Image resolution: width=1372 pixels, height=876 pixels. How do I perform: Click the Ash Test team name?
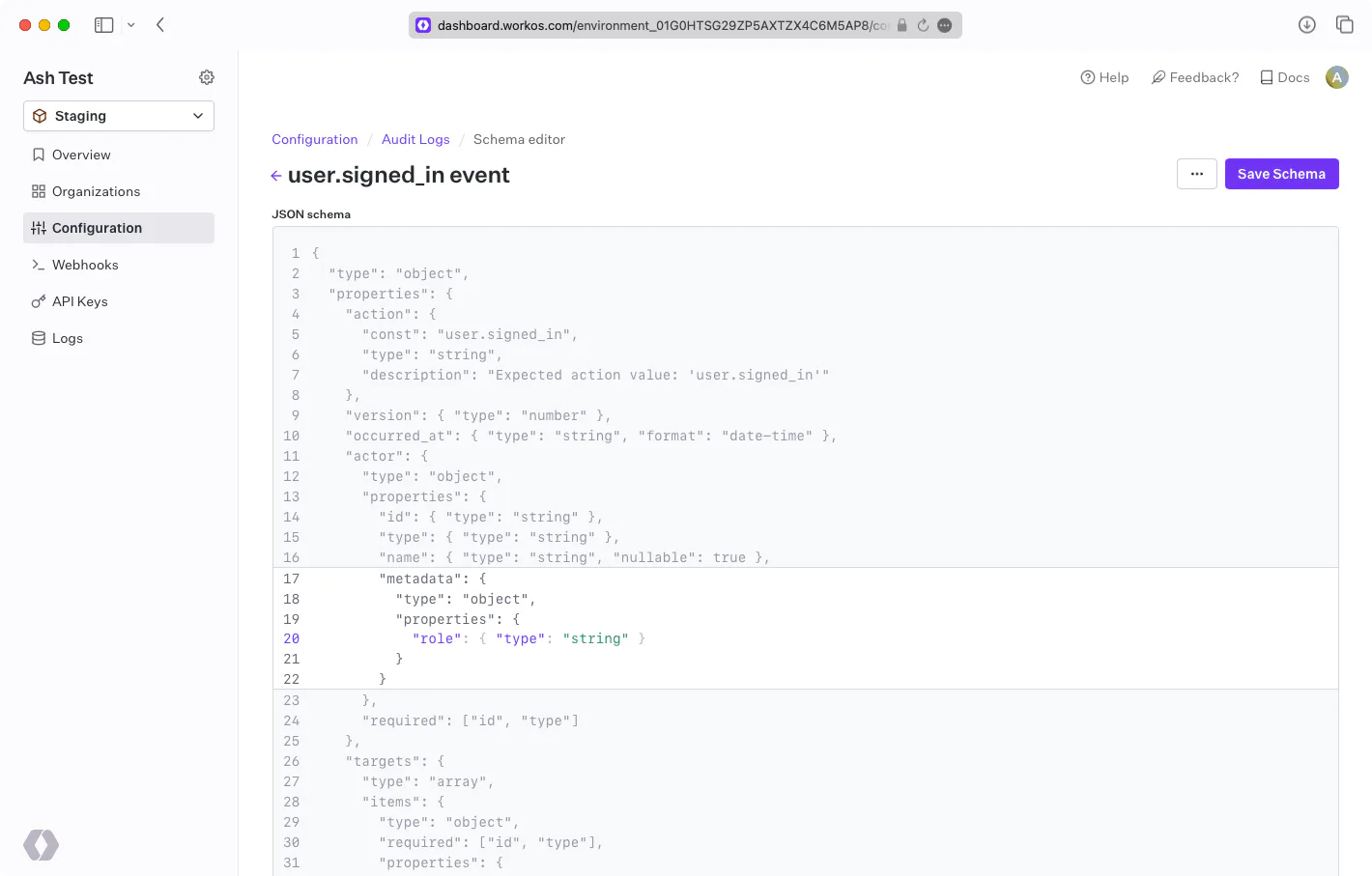[58, 78]
